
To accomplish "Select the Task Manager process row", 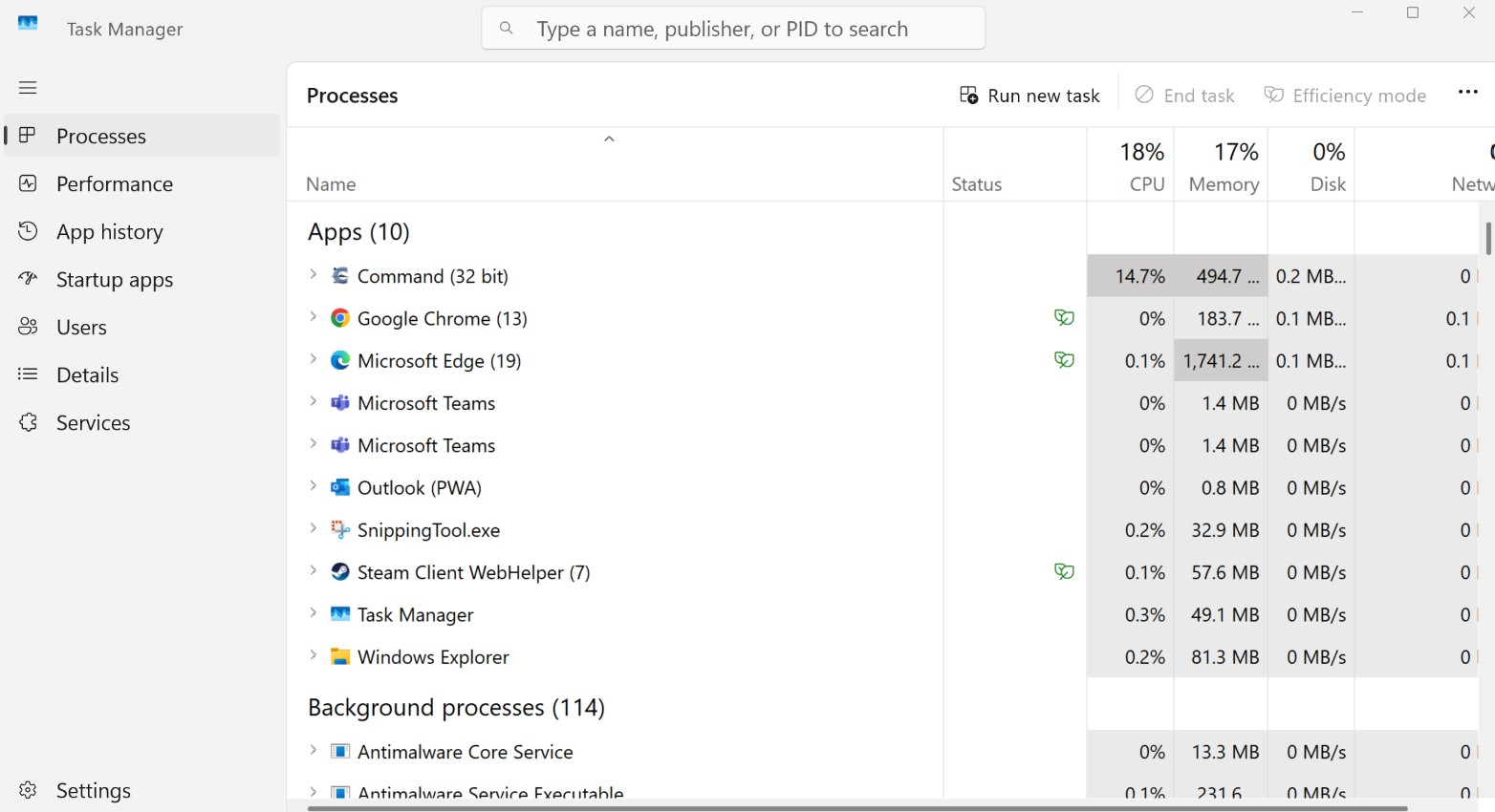I will [882, 614].
